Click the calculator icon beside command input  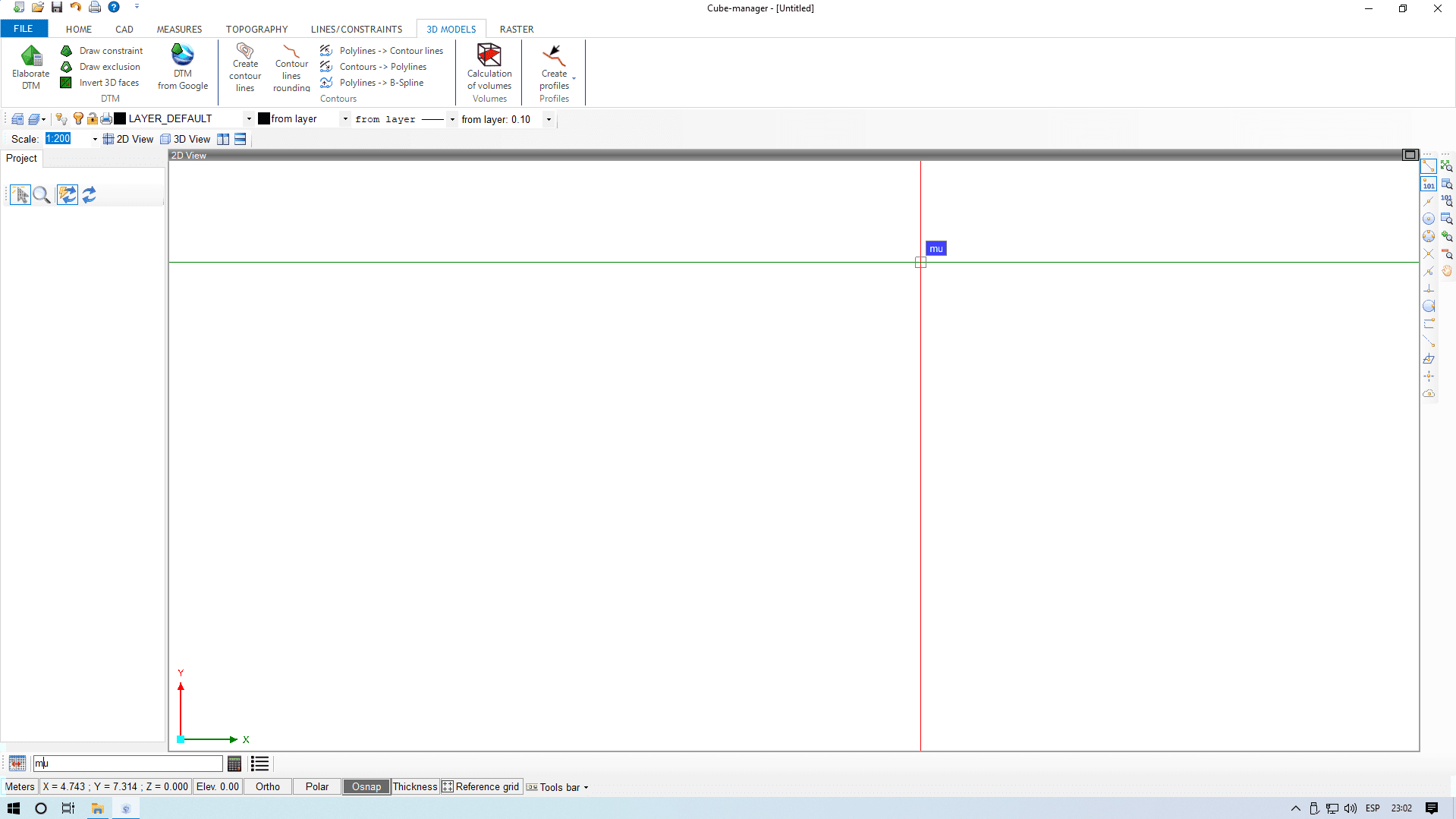click(234, 764)
